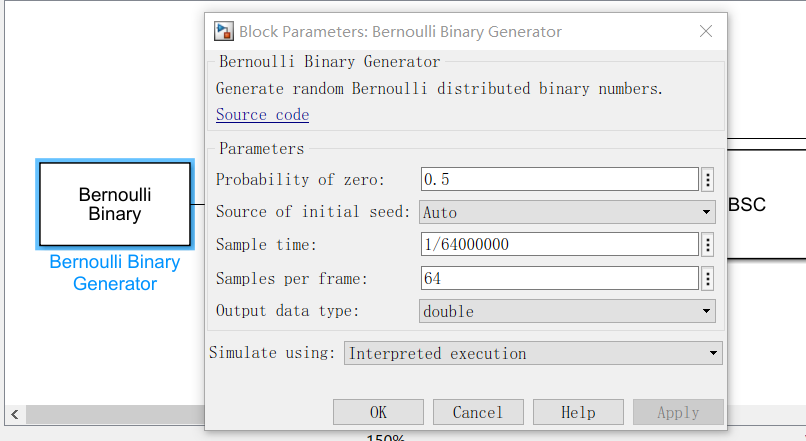Expand Source of initial seed dropdown

click(567, 212)
